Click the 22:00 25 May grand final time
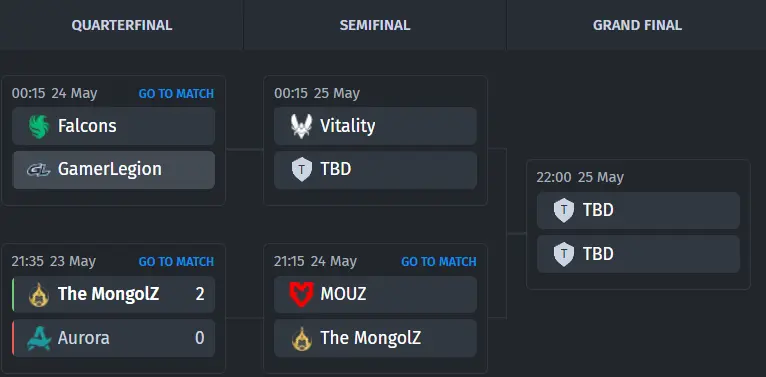 [x=580, y=177]
